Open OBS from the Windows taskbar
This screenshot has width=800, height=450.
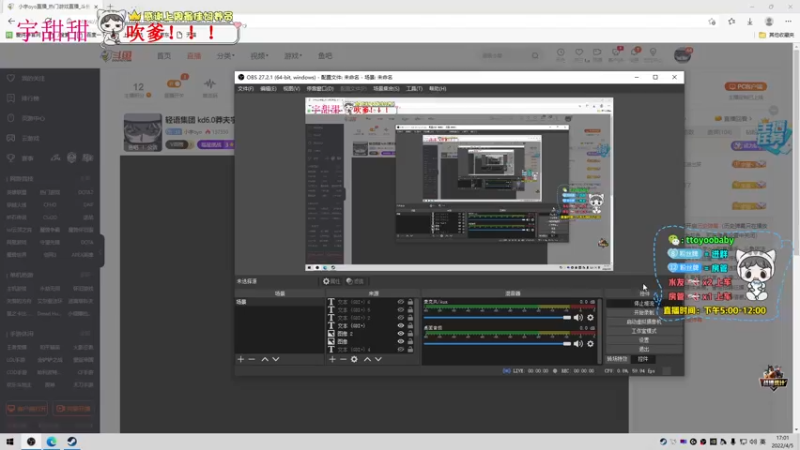click(31, 441)
